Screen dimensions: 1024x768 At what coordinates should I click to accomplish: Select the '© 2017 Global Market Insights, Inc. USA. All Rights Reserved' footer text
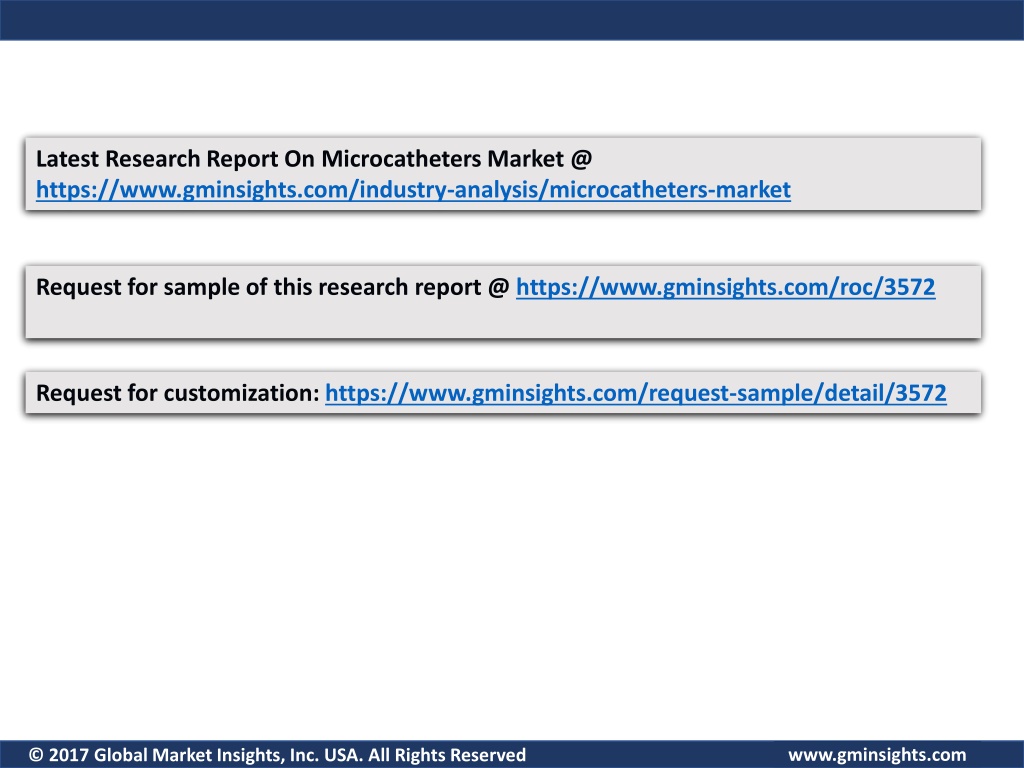point(278,755)
